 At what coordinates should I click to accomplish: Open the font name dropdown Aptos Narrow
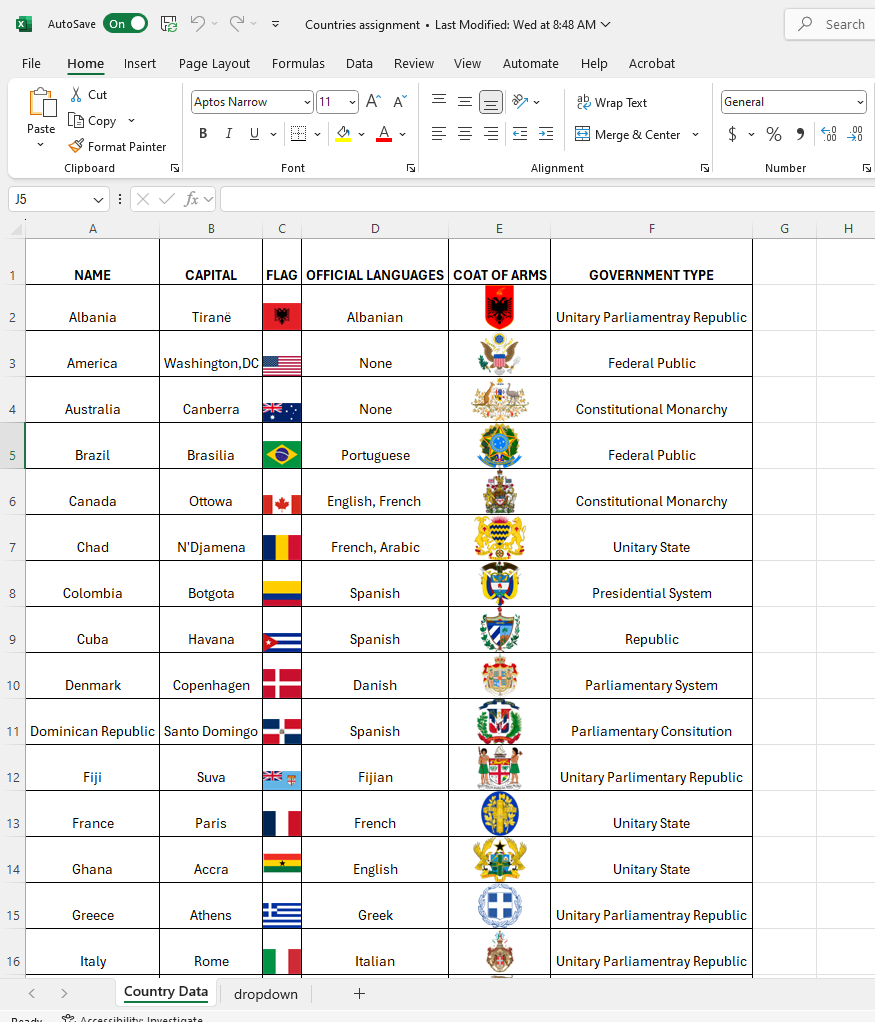click(306, 102)
